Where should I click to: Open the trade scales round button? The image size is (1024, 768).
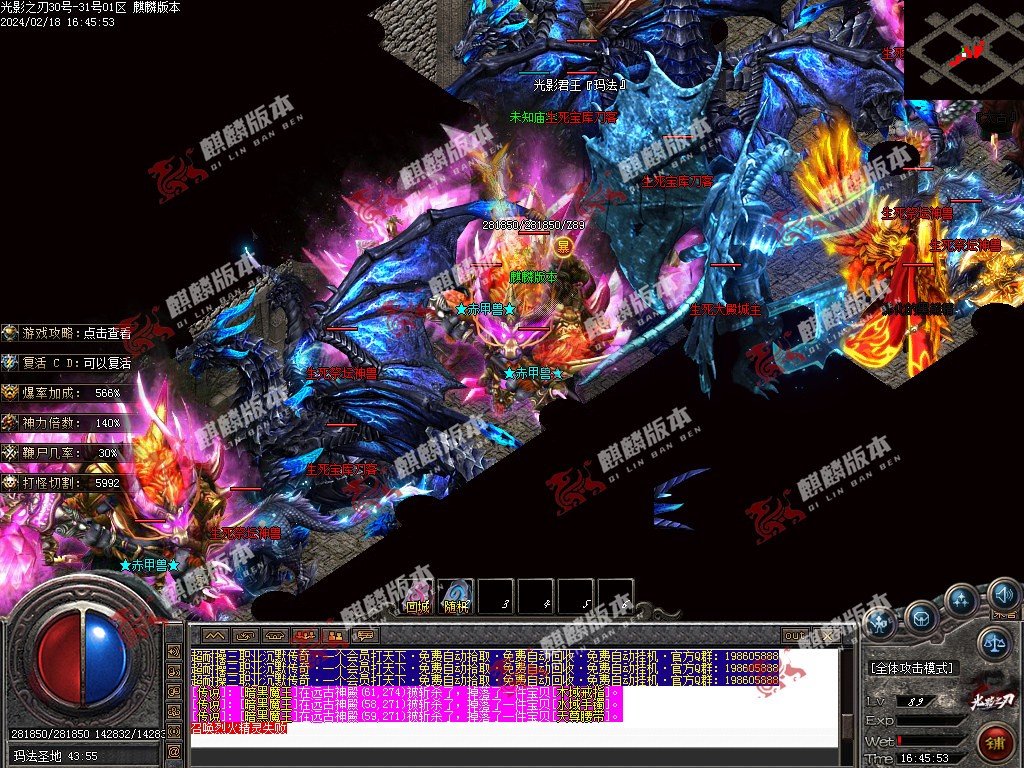[993, 643]
